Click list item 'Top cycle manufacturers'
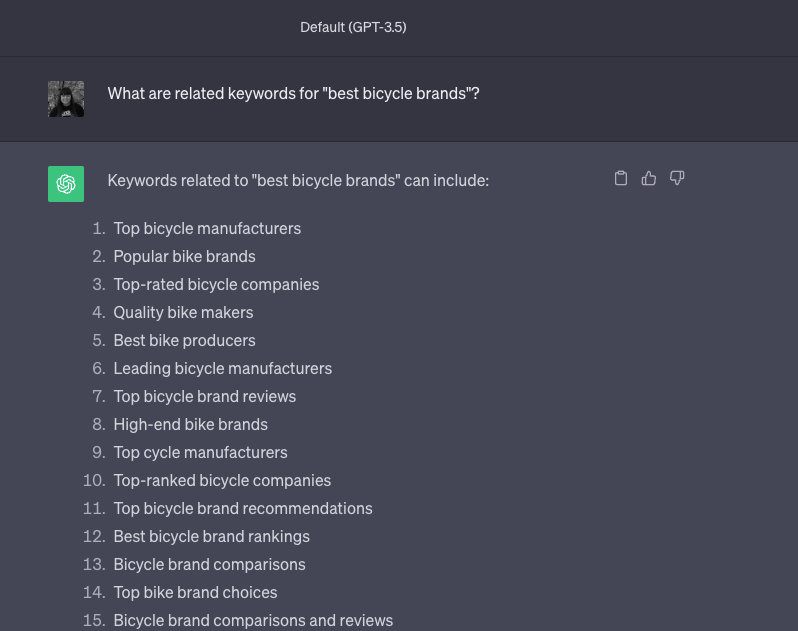798x631 pixels. click(x=200, y=452)
